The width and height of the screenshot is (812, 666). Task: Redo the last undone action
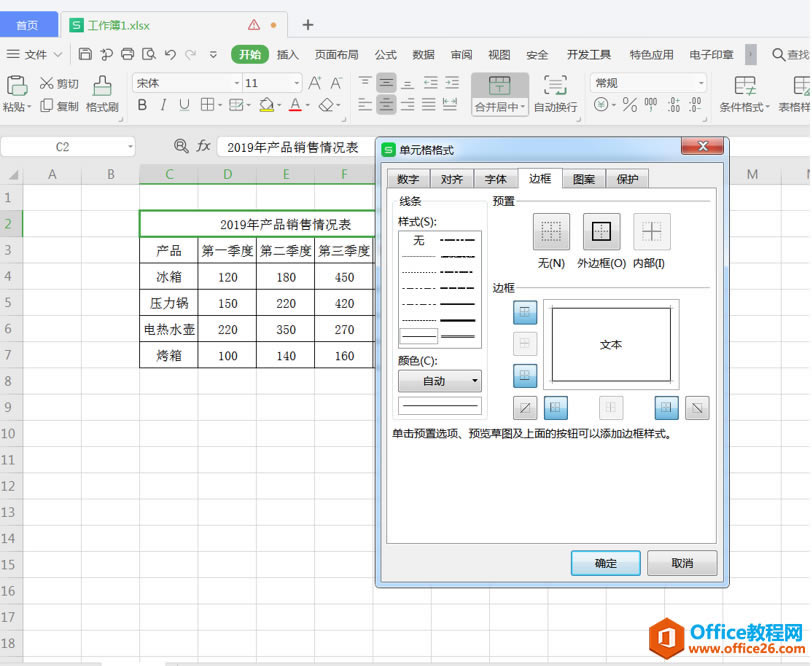pyautogui.click(x=191, y=54)
